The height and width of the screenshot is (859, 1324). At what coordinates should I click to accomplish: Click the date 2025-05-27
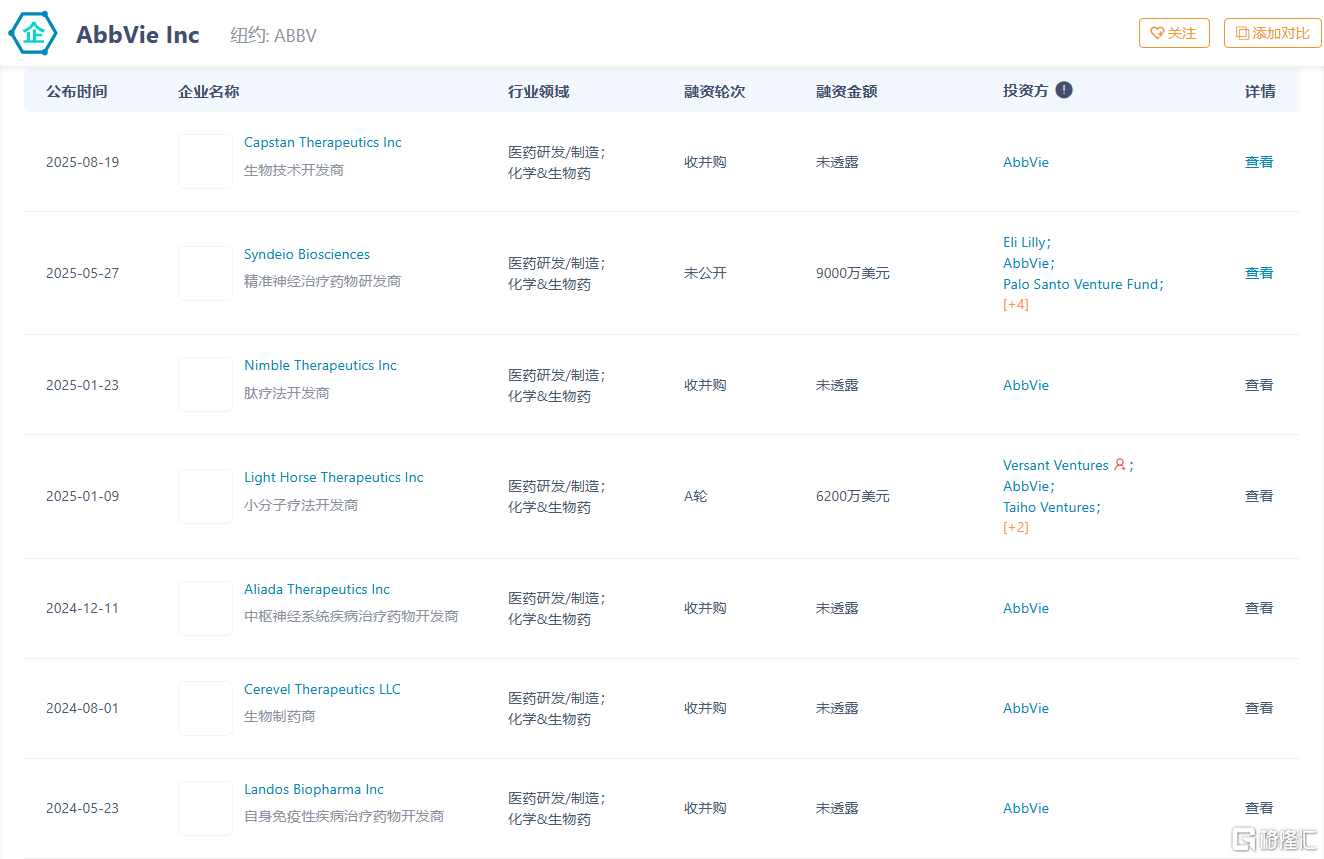pyautogui.click(x=82, y=273)
